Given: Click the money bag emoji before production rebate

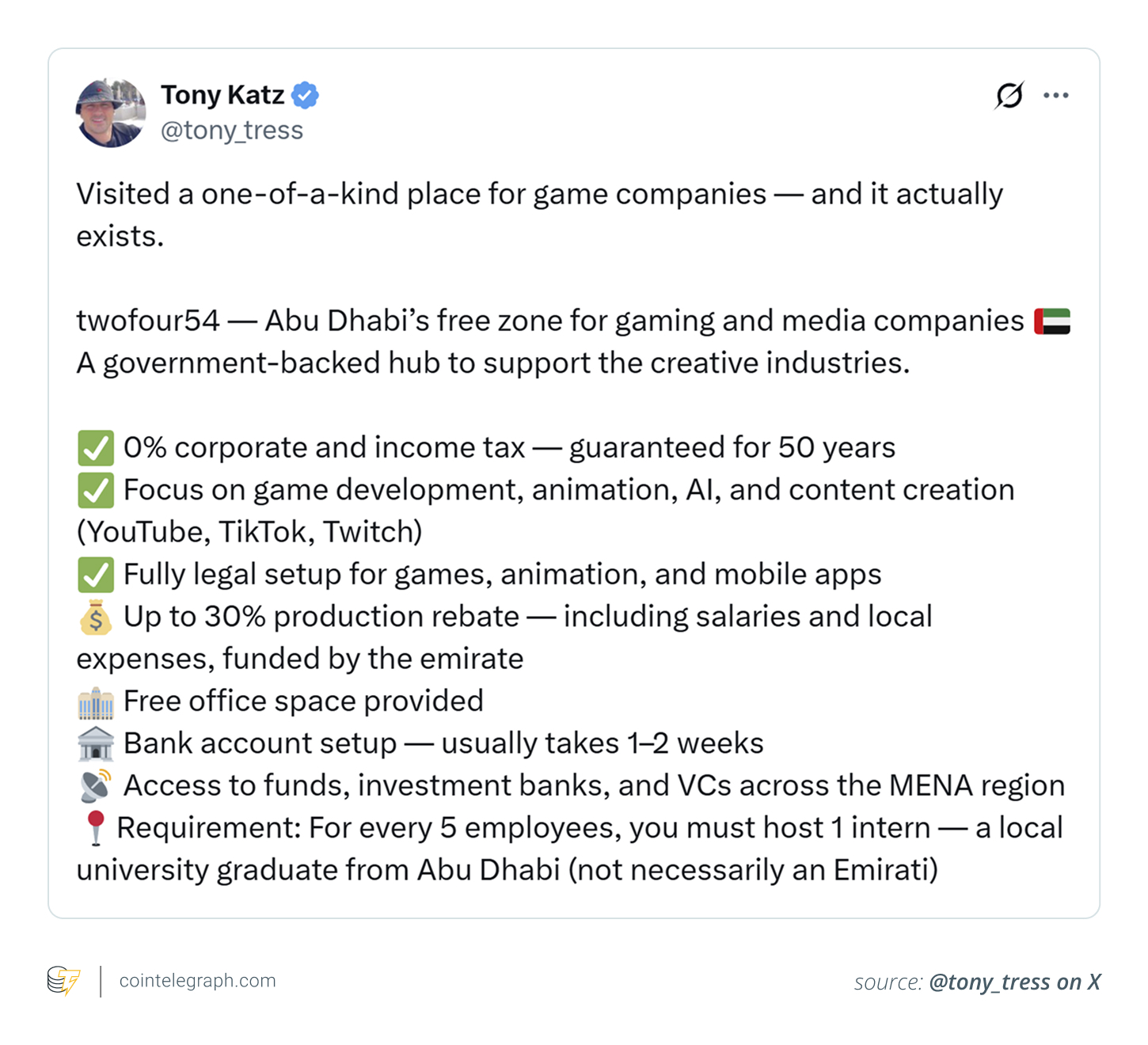Looking at the screenshot, I should point(96,617).
